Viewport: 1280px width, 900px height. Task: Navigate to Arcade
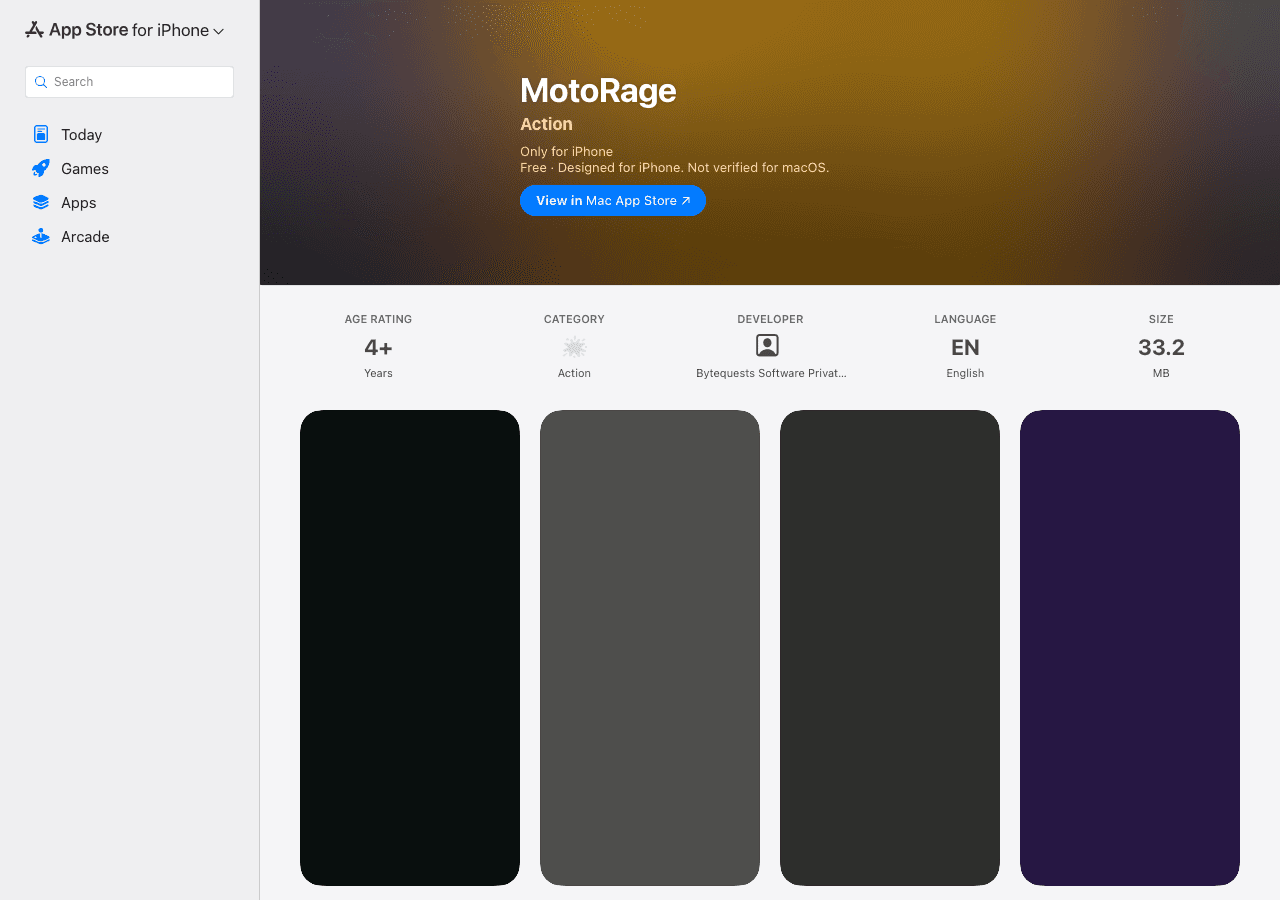(x=85, y=237)
